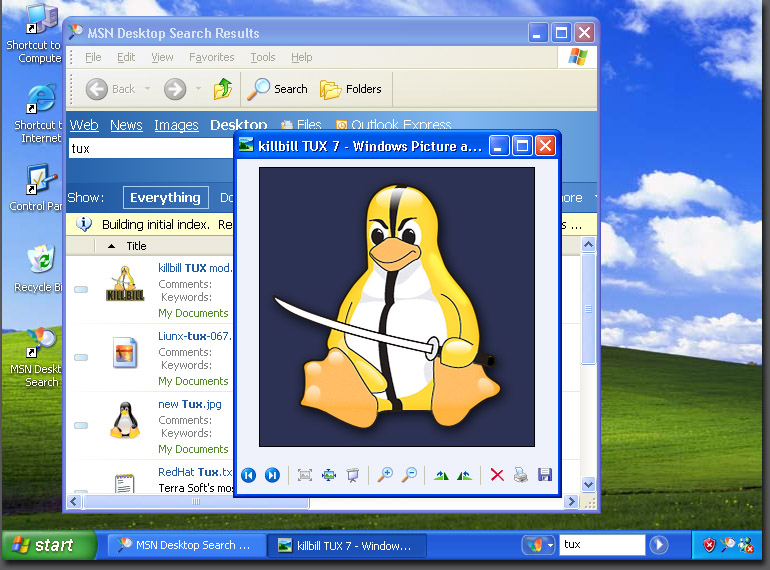Toggle the Folders pane button

pos(351,89)
